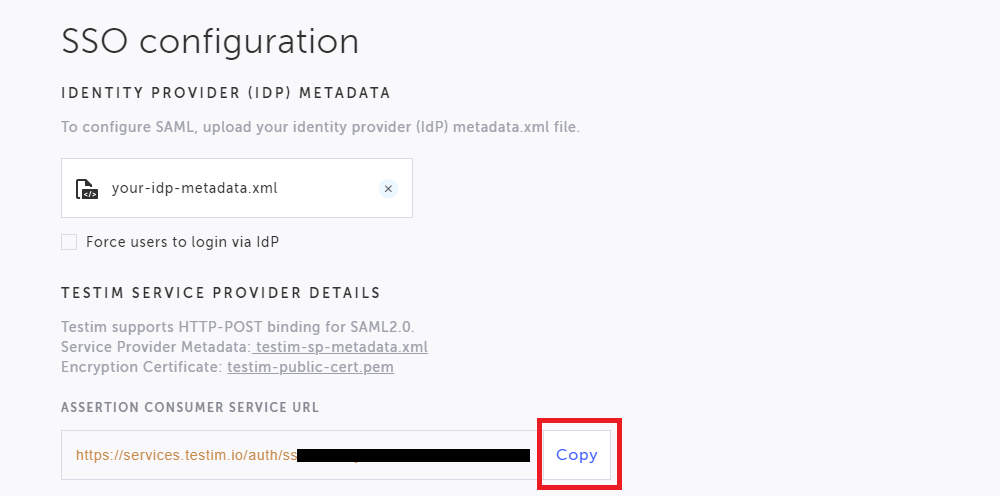Click the Testim Service Provider Details heading
This screenshot has height=496, width=1000.
[x=220, y=293]
